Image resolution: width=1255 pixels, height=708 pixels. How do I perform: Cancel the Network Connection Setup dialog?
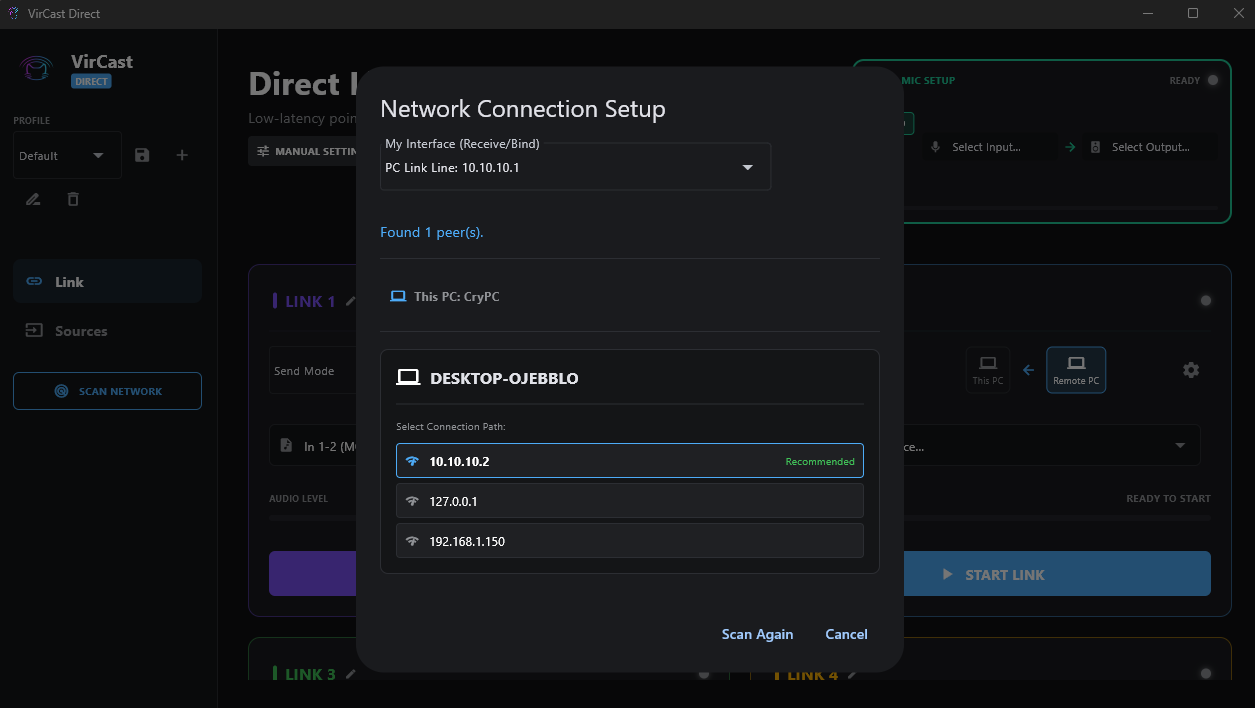846,634
